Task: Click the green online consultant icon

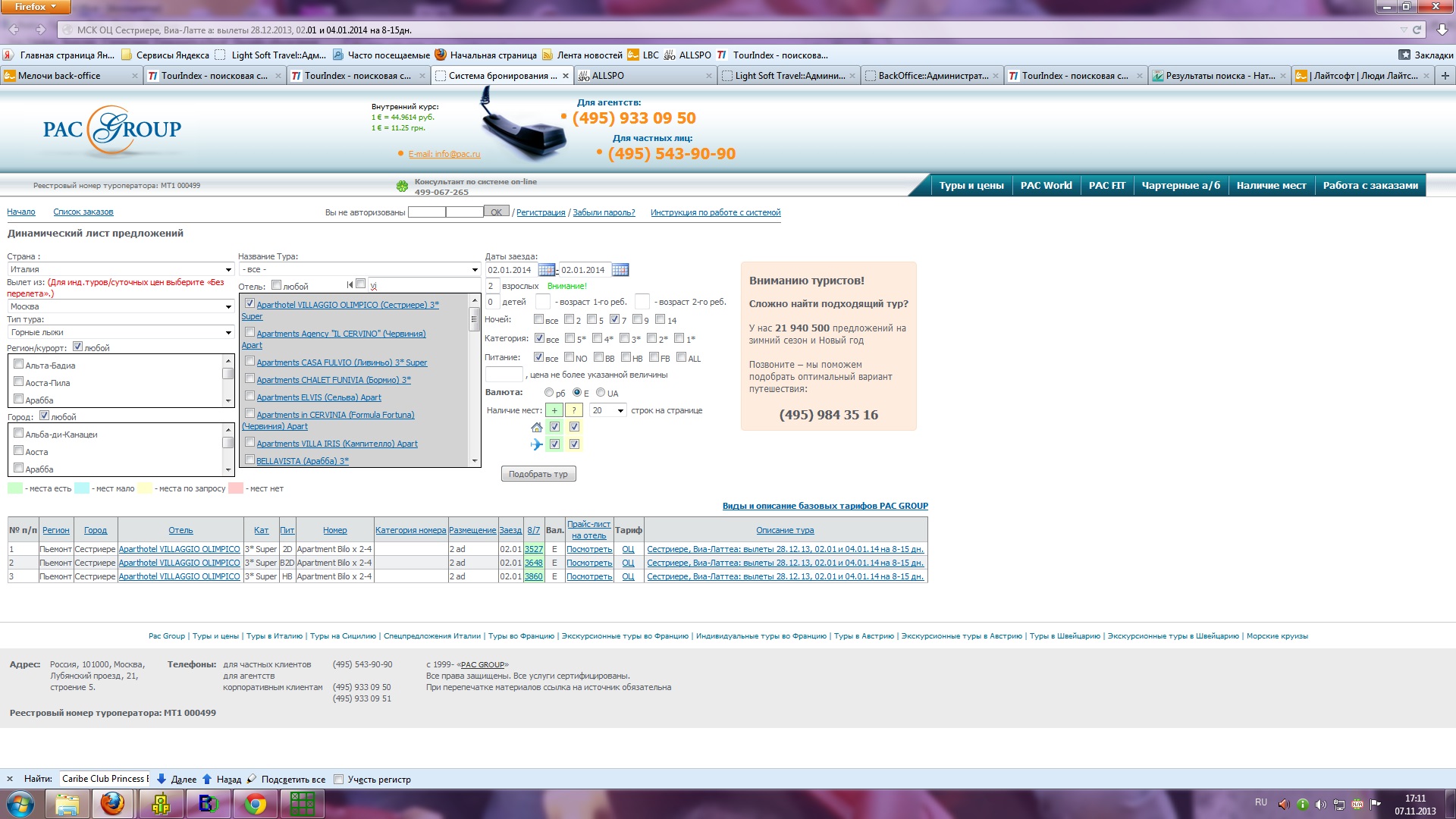Action: click(x=402, y=186)
